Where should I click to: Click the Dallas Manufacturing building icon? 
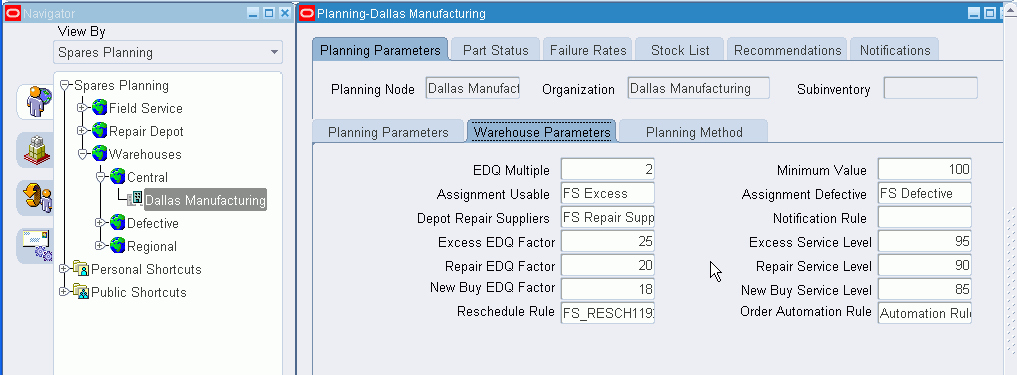(136, 200)
